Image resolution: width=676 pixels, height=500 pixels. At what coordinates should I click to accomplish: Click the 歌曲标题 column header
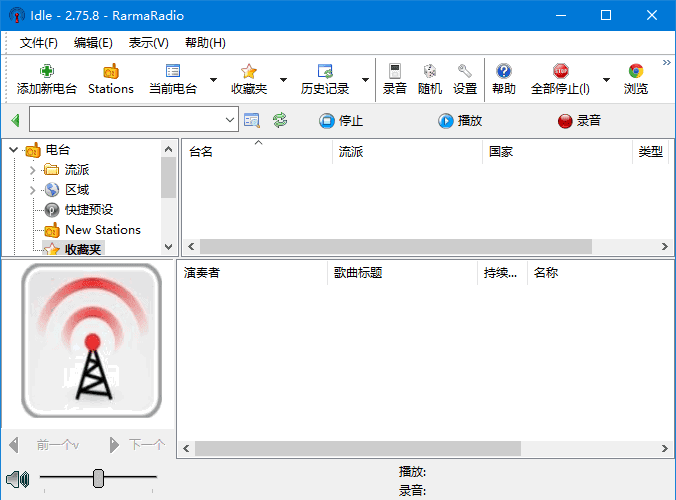pyautogui.click(x=402, y=273)
